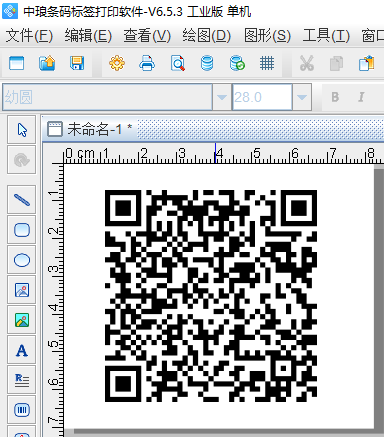Select the arrow pointer tool
The width and height of the screenshot is (384, 437).
click(x=22, y=130)
